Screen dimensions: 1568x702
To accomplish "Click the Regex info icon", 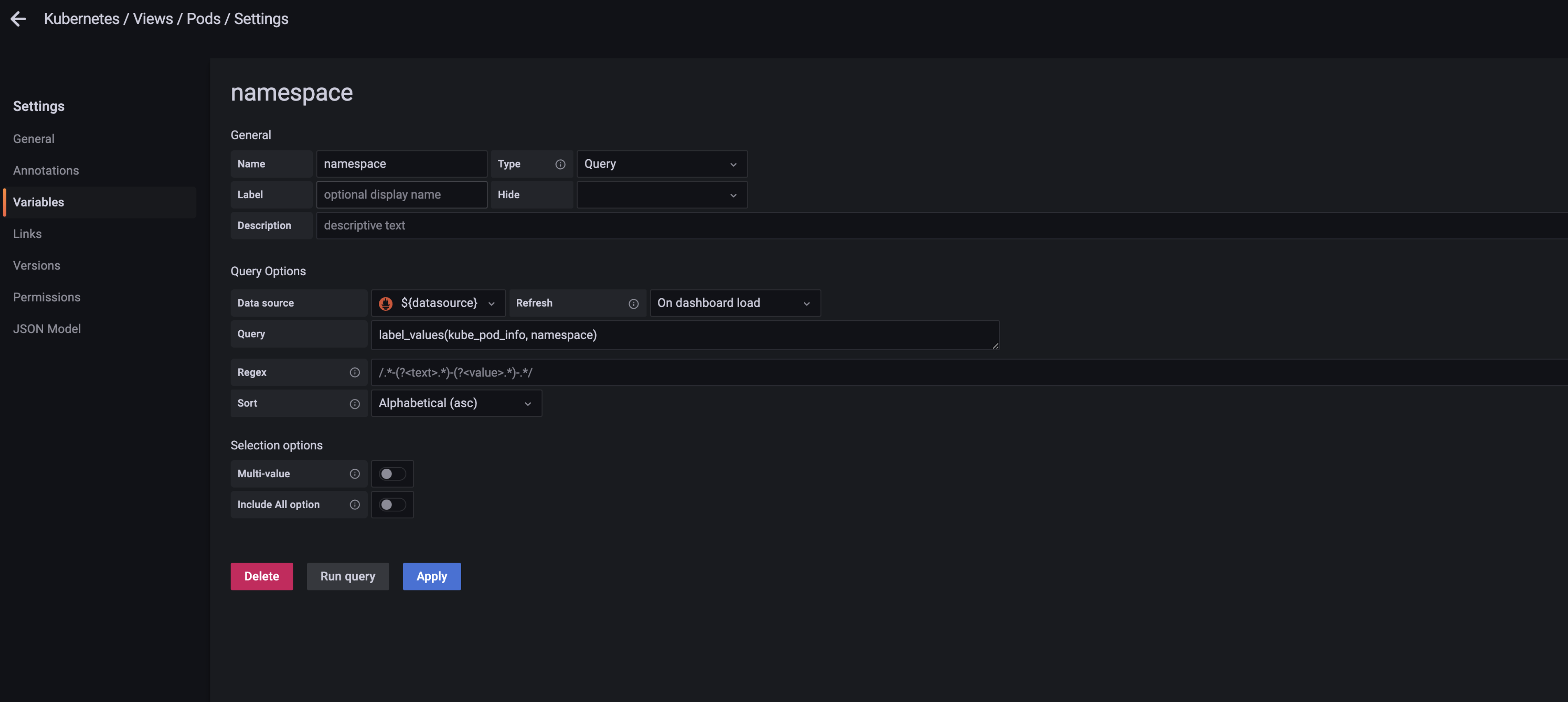I will [354, 372].
